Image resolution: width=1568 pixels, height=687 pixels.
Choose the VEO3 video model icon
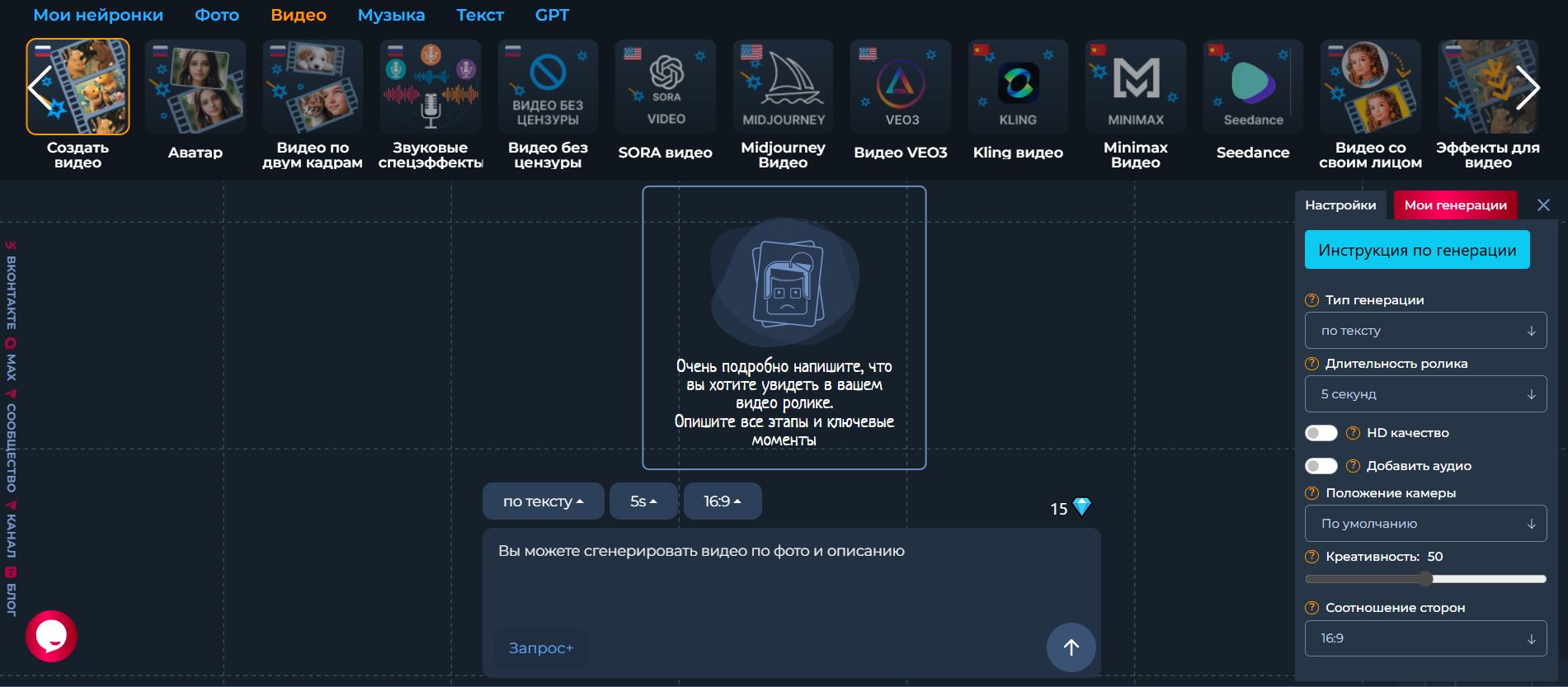coord(901,87)
